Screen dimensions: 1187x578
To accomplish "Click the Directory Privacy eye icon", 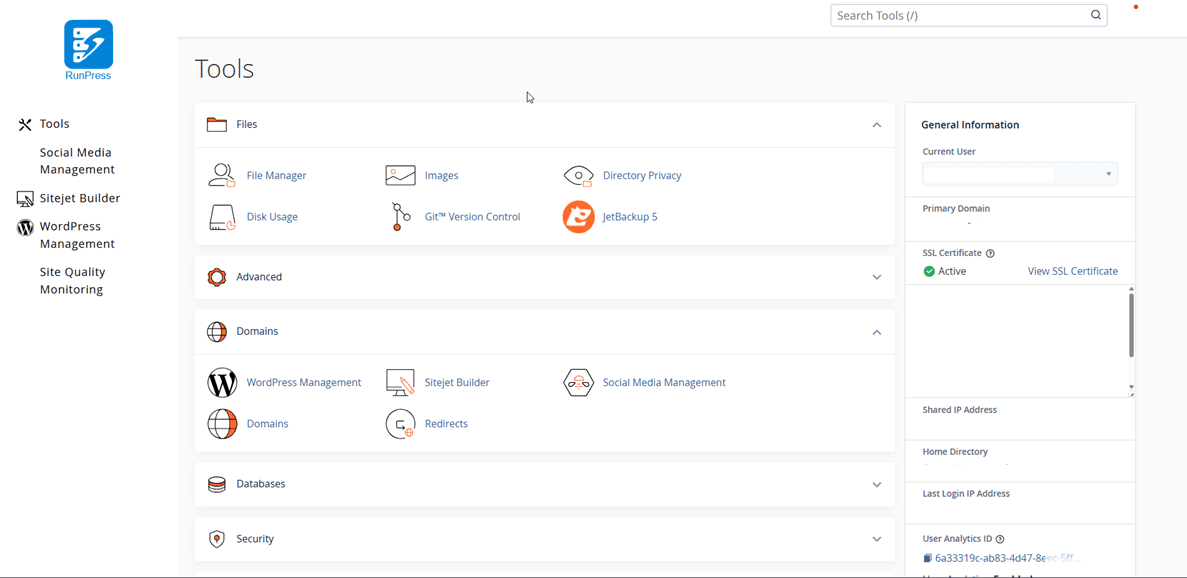I will point(578,176).
